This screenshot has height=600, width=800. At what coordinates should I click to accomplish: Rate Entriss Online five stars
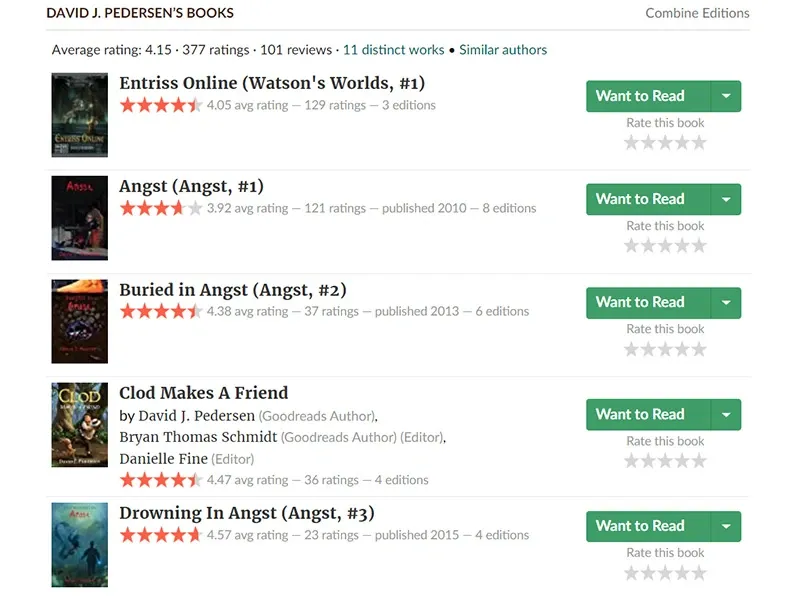click(x=699, y=143)
